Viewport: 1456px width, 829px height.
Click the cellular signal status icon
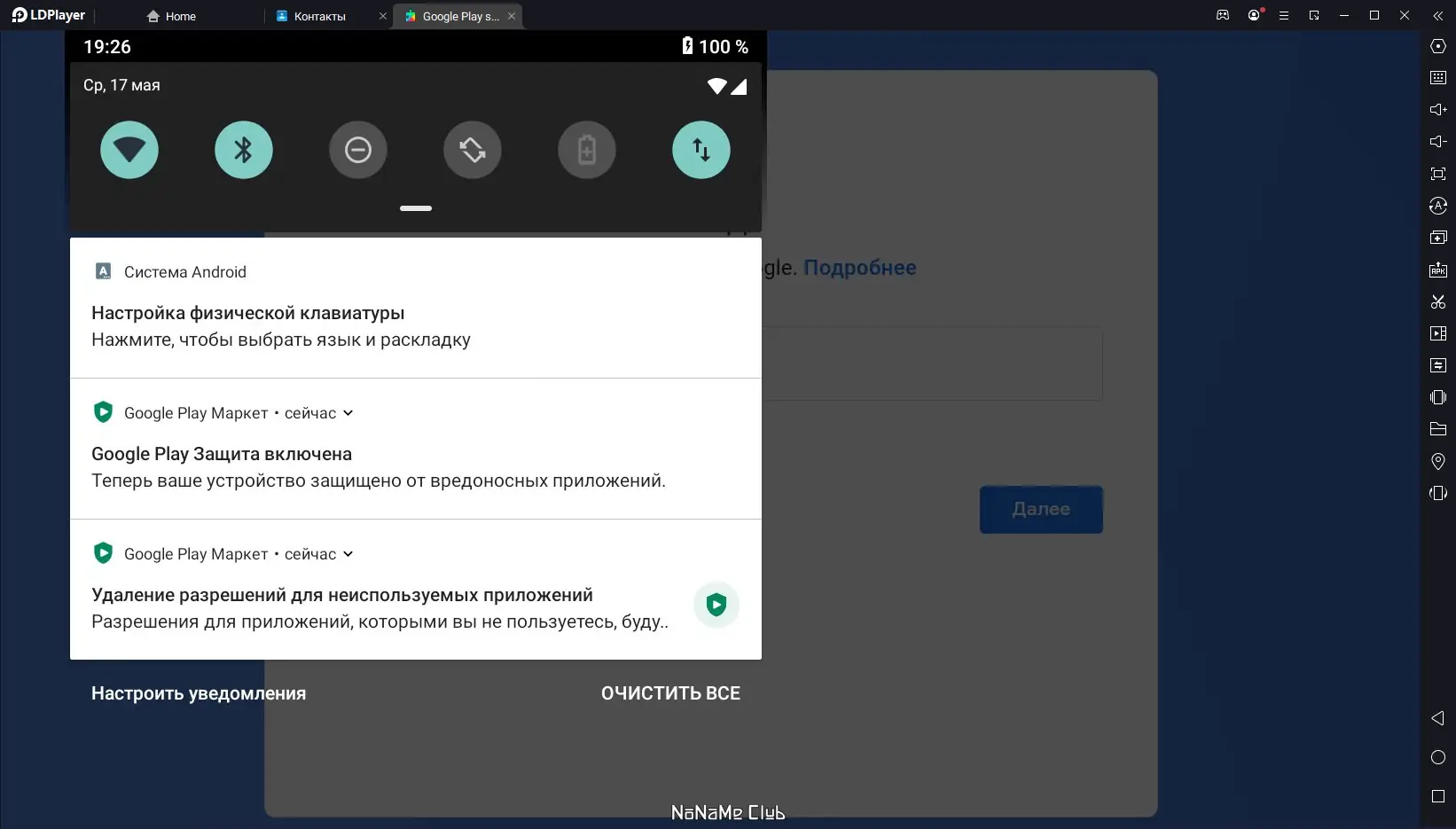tap(739, 86)
